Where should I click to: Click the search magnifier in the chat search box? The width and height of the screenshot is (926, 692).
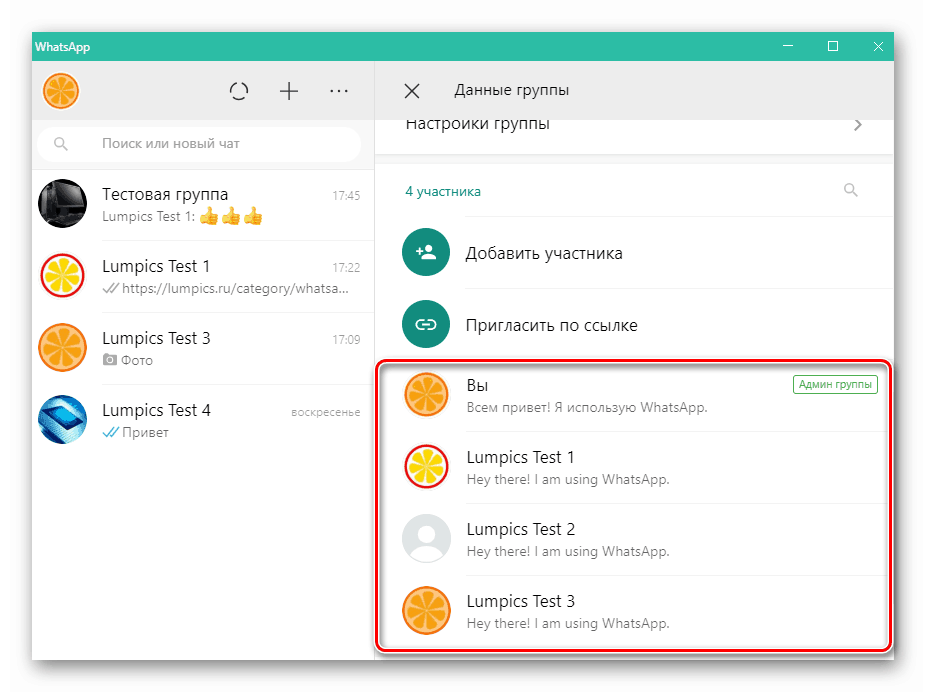tap(61, 143)
